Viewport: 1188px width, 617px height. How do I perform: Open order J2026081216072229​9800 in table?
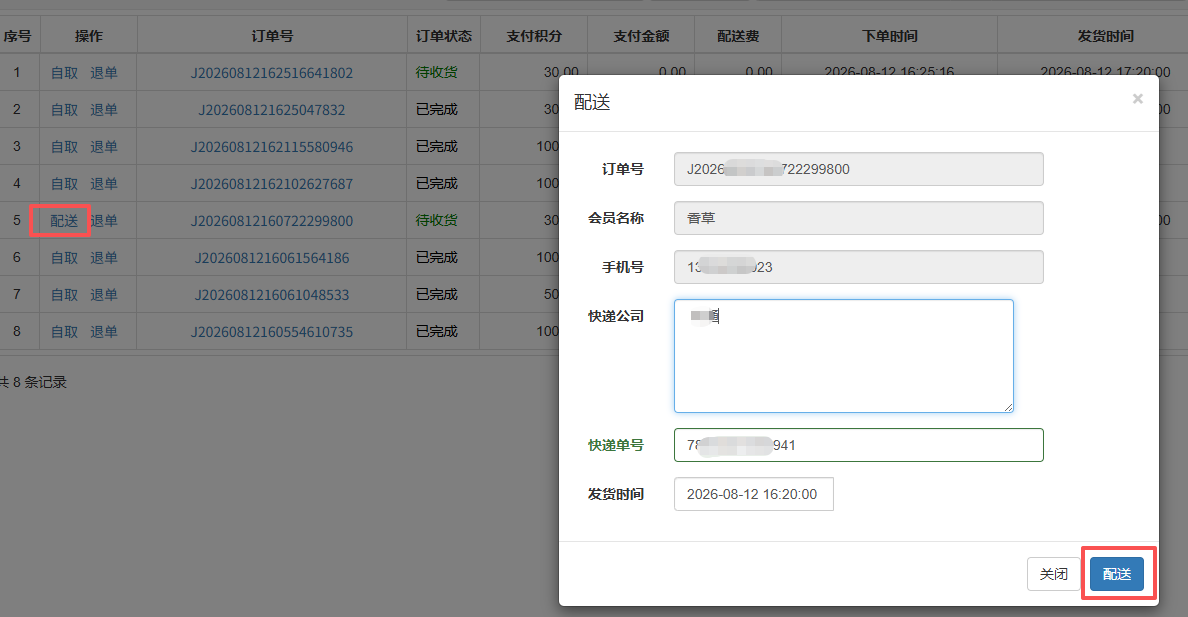coord(272,221)
